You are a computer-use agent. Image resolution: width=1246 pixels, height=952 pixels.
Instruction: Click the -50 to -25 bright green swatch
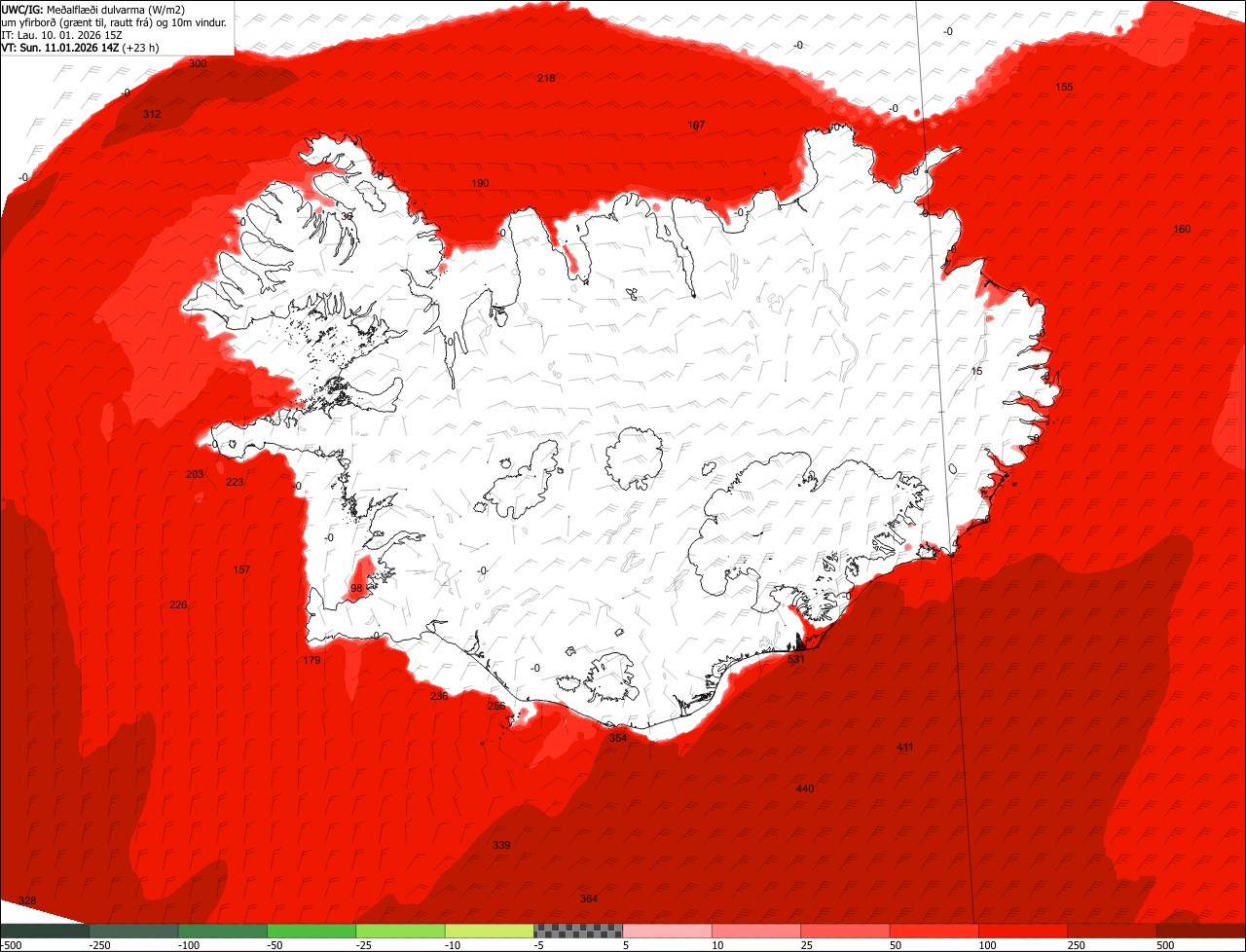(x=311, y=931)
